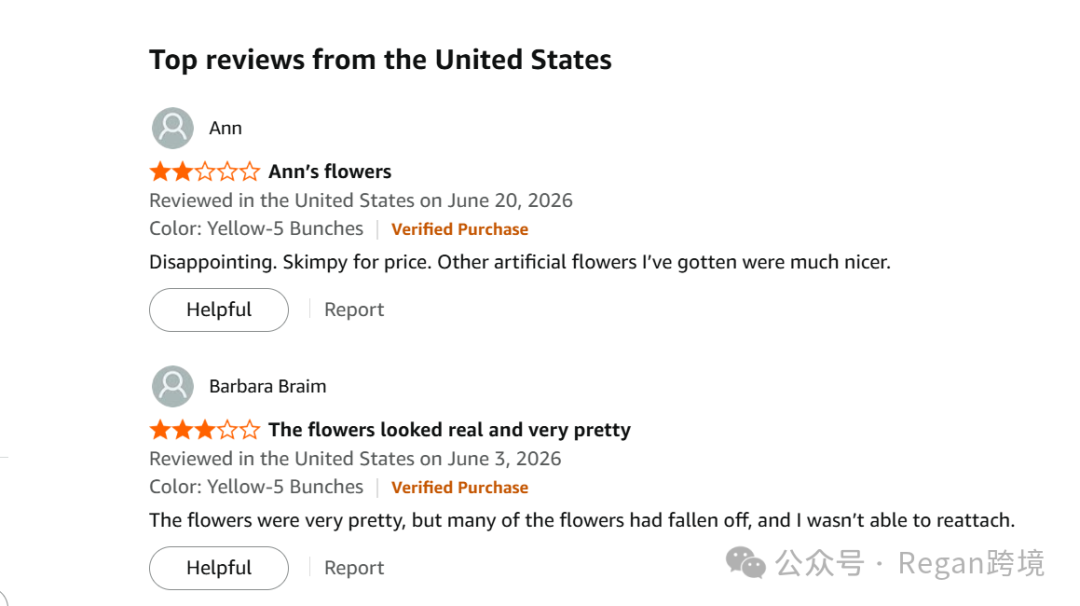Report Ann's review
The image size is (1080, 606).
pos(354,310)
